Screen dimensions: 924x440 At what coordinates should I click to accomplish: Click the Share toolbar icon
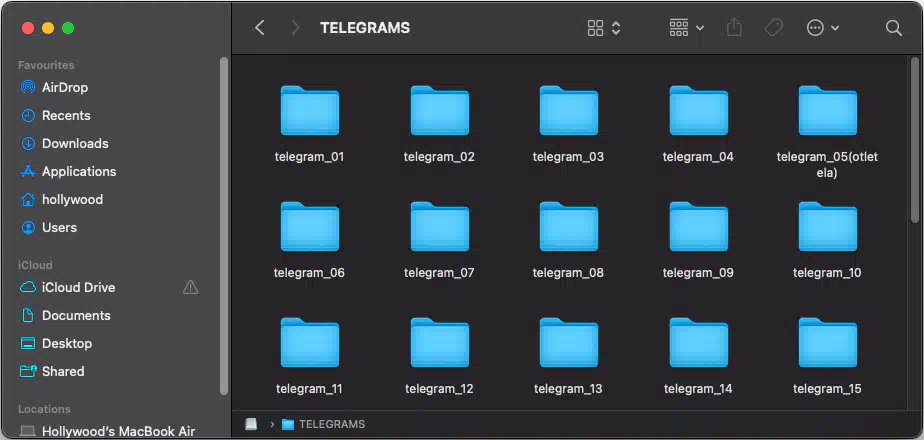tap(734, 28)
